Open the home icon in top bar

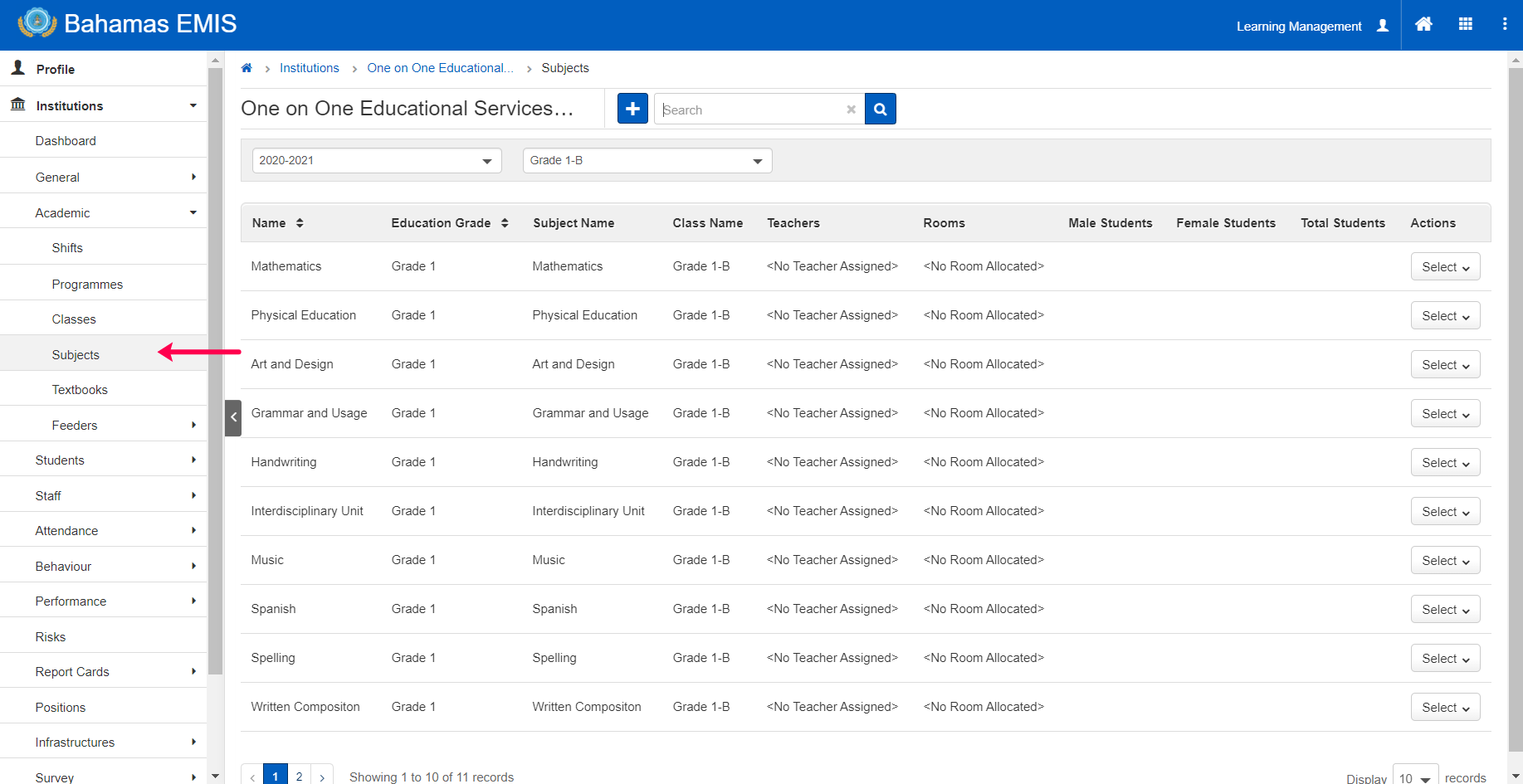[1423, 25]
